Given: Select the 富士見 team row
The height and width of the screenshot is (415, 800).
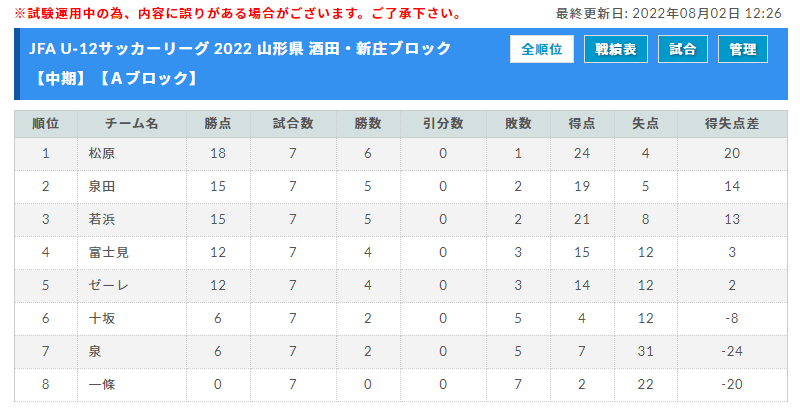Looking at the screenshot, I should pyautogui.click(x=401, y=252).
